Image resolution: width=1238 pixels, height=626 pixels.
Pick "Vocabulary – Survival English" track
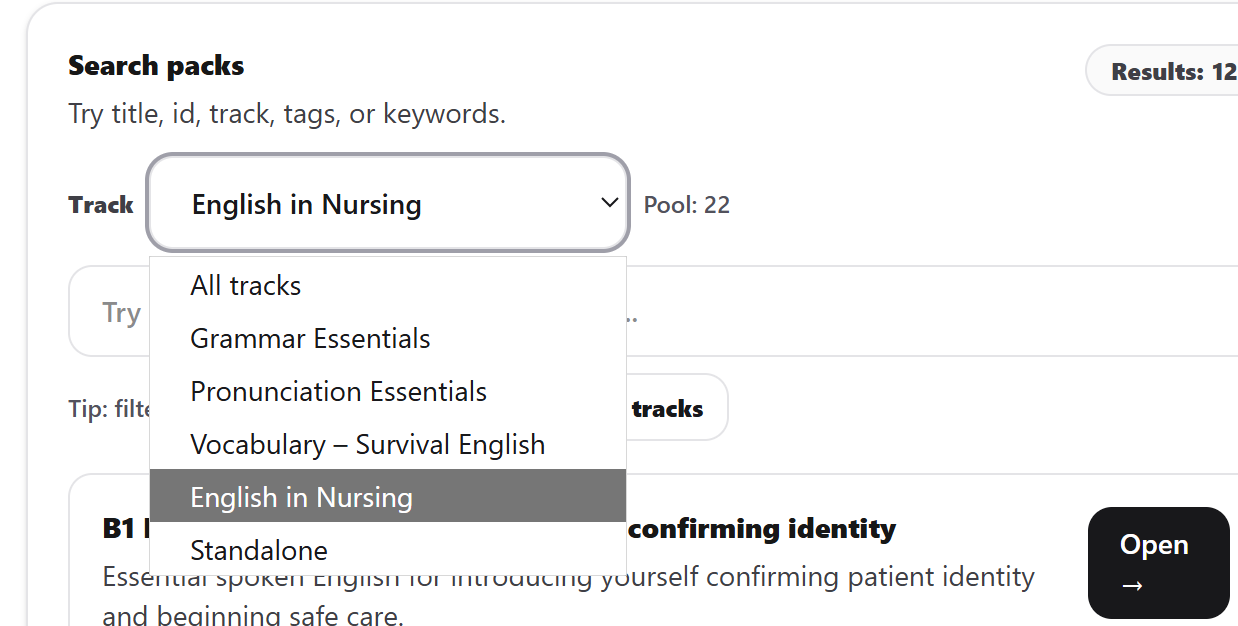[x=367, y=444]
